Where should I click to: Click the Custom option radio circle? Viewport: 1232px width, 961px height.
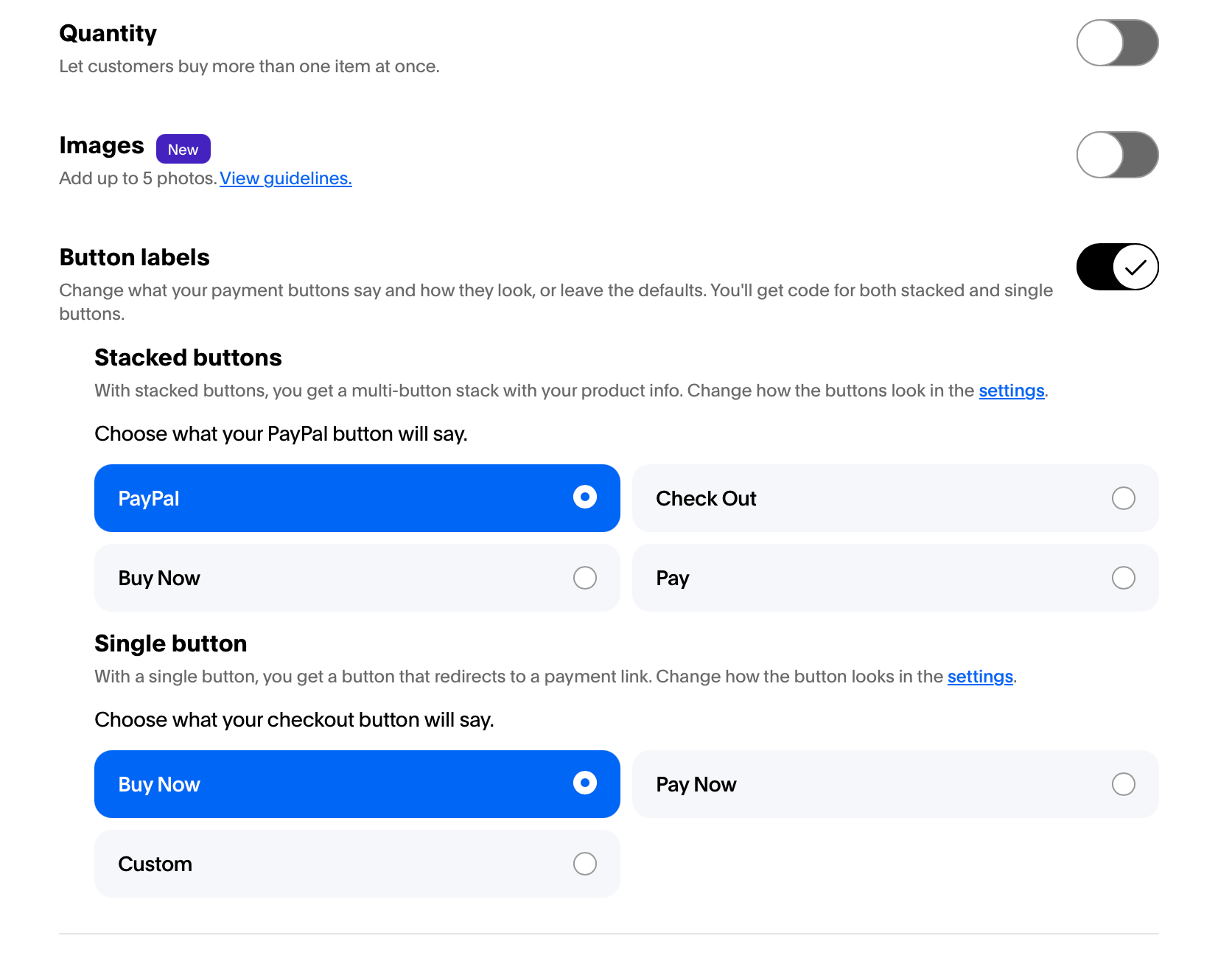(585, 864)
